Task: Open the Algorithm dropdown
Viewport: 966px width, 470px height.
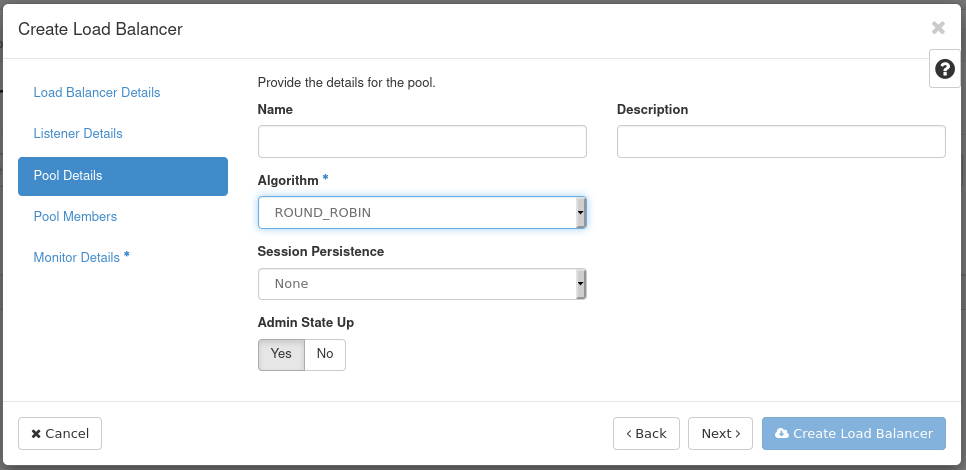Action: (x=421, y=213)
